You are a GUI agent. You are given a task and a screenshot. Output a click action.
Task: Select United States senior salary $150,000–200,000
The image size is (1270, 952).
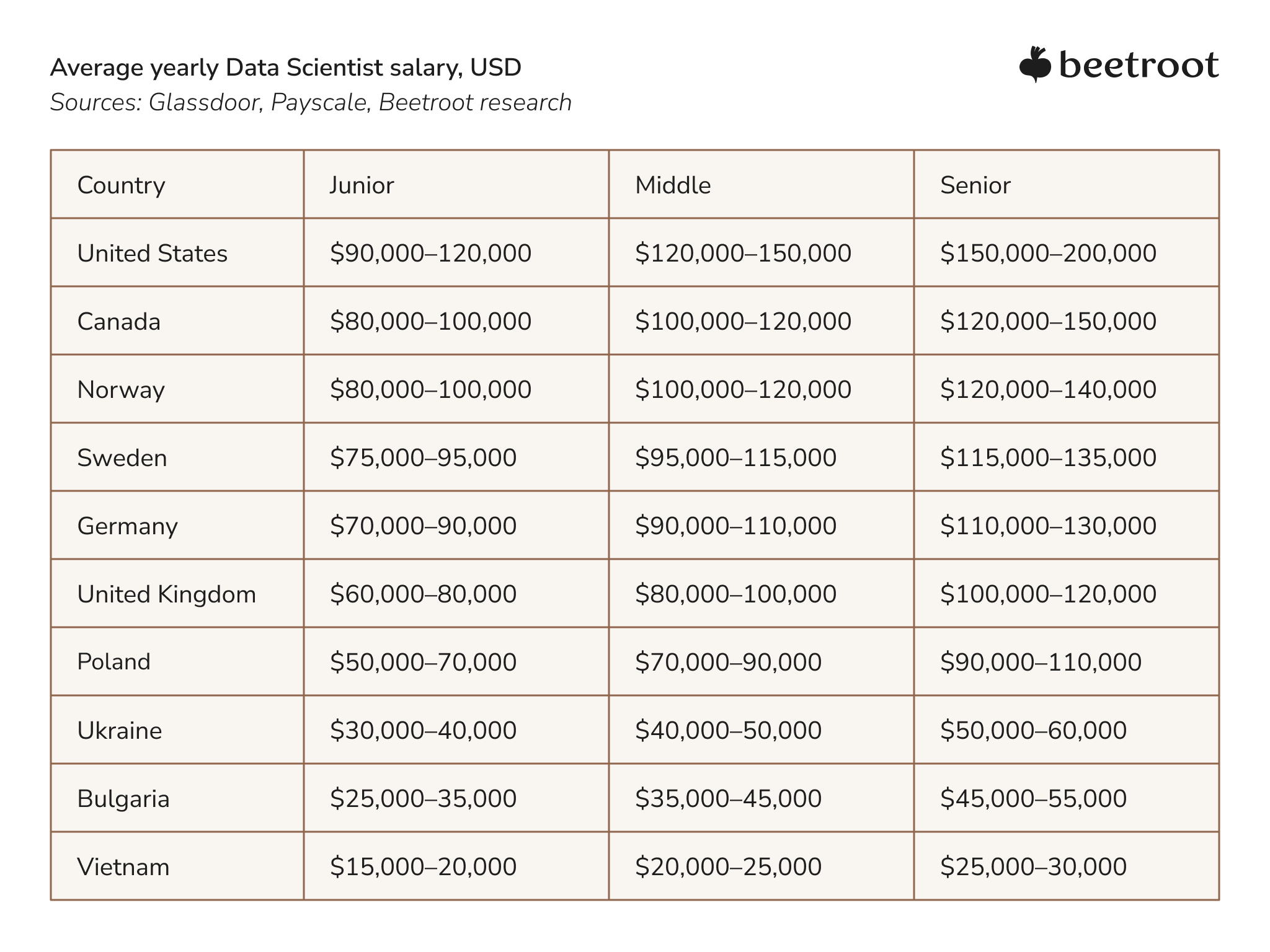click(x=1048, y=253)
